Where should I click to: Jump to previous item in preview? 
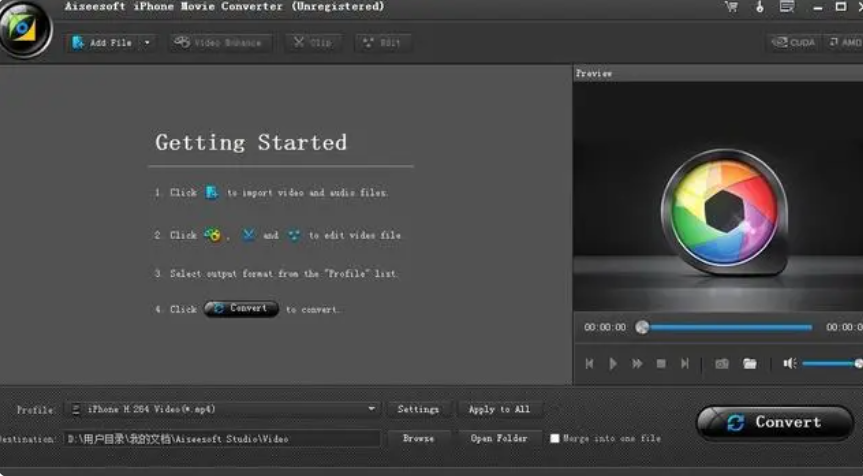[x=589, y=363]
